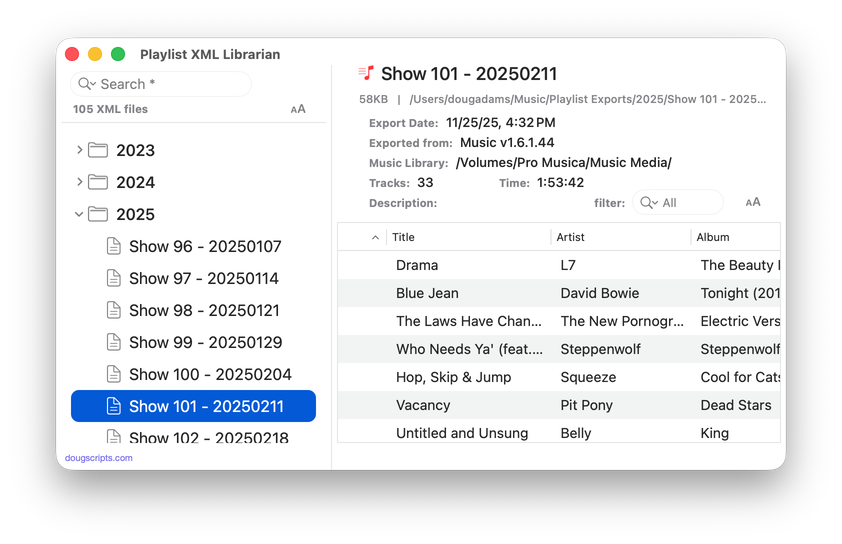842x544 pixels.
Task: Click the Search field in sidebar
Action: click(170, 84)
